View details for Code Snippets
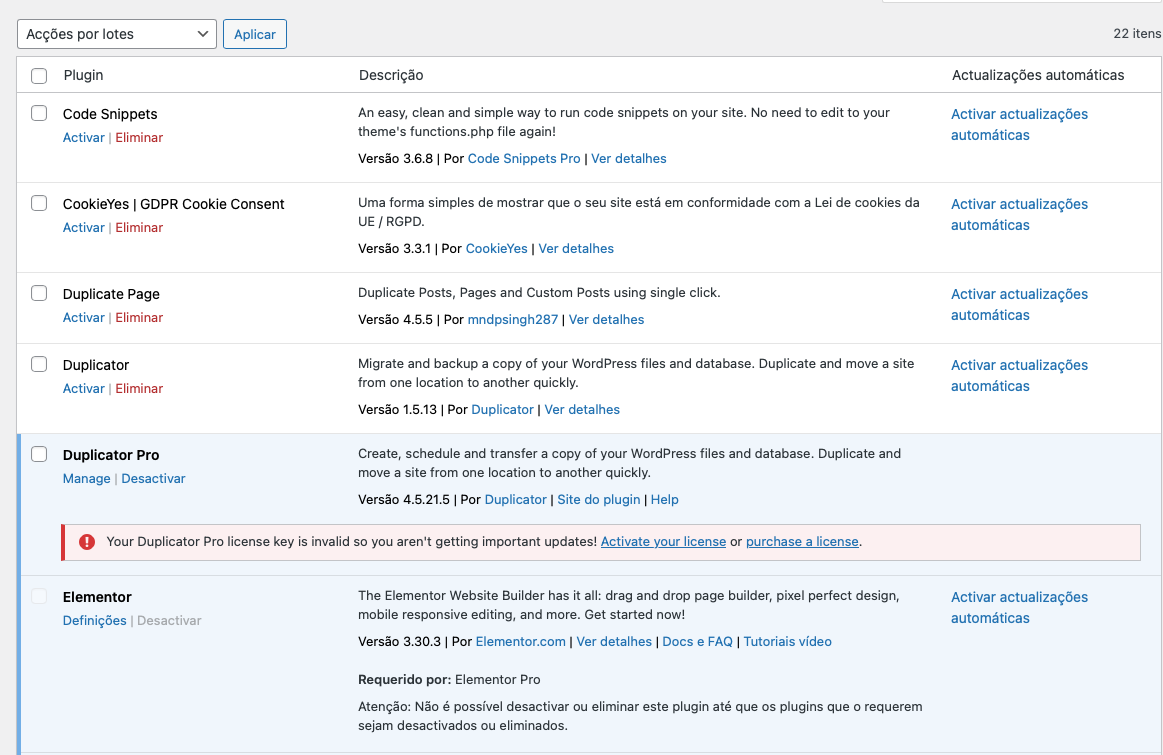The height and width of the screenshot is (755, 1163). click(x=629, y=159)
